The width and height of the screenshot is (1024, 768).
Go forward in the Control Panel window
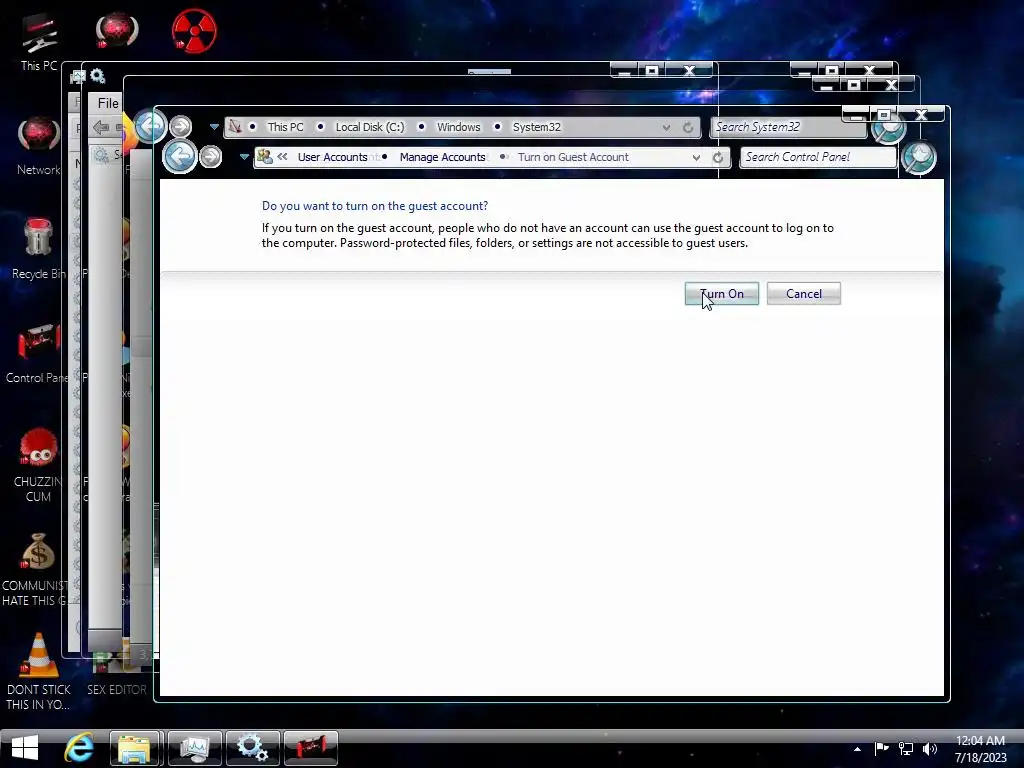pyautogui.click(x=210, y=157)
